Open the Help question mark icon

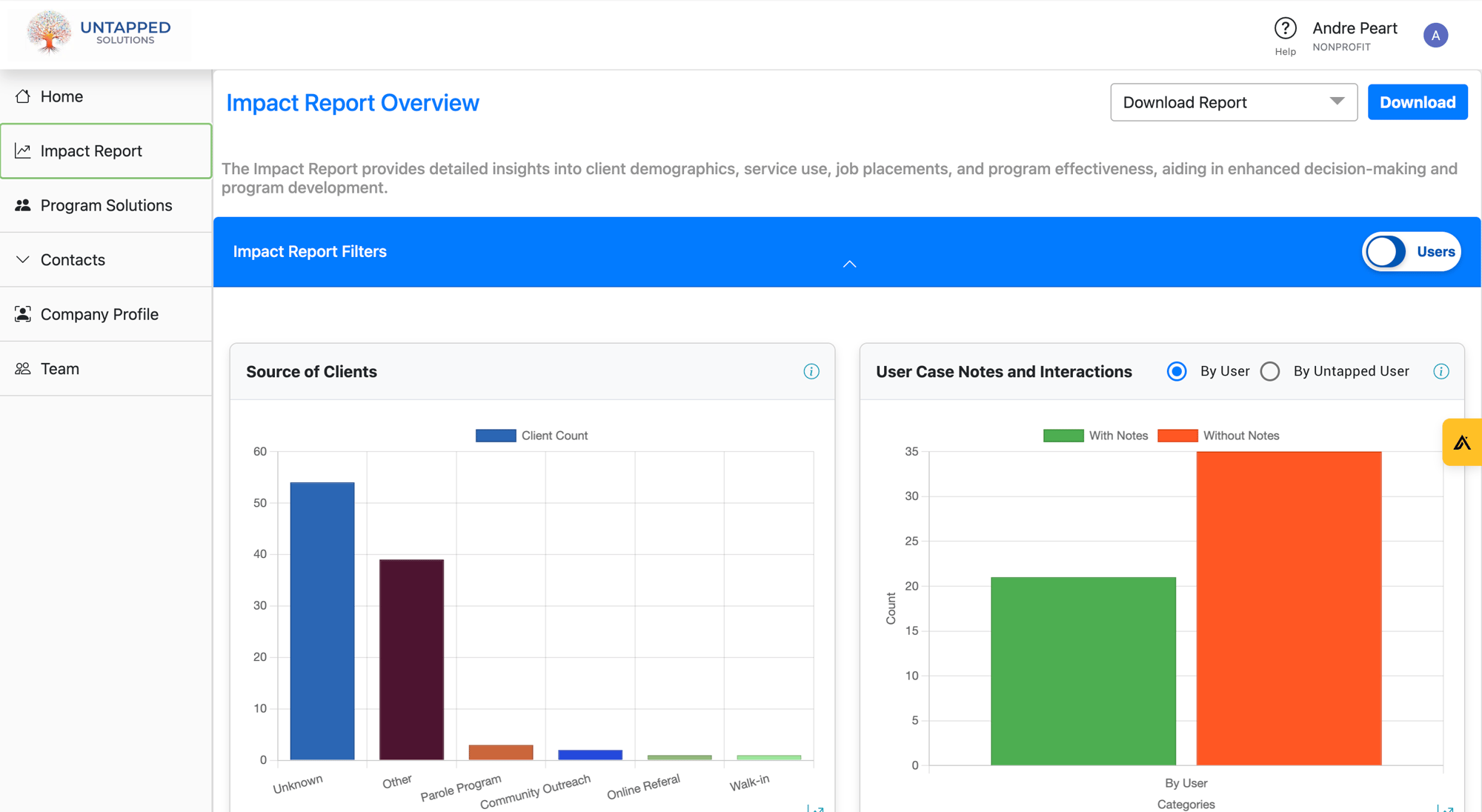coord(1285,29)
